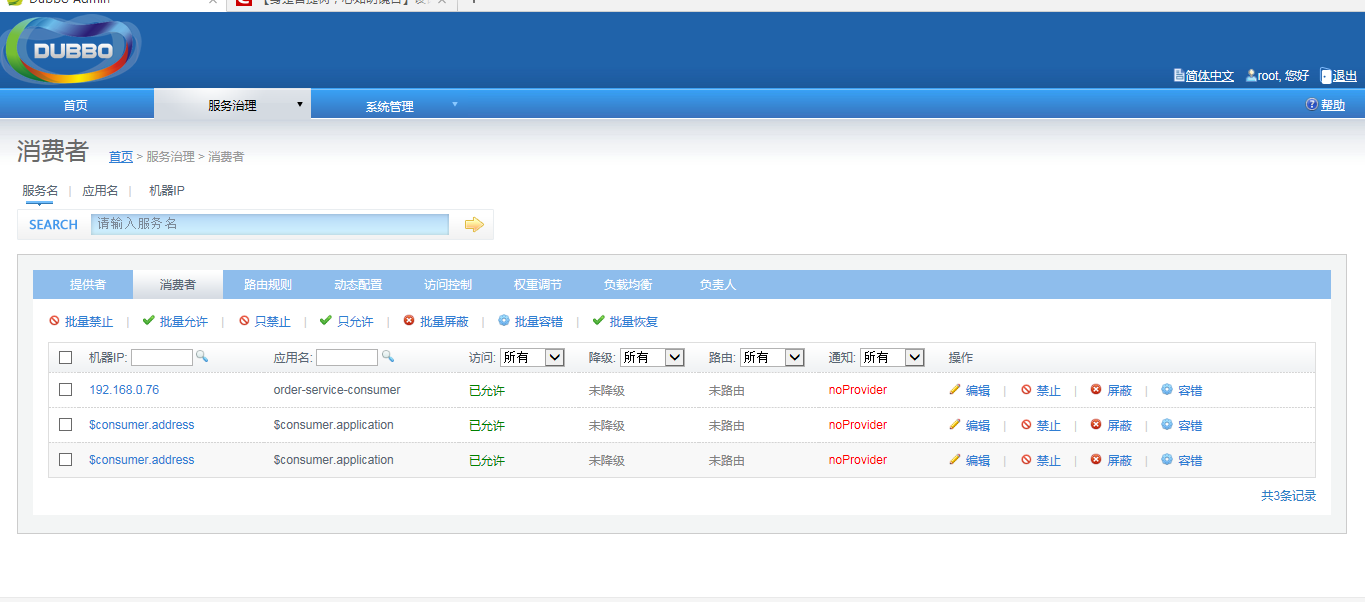Click the 只禁止 prohibit icon
The height and width of the screenshot is (602, 1365).
pyautogui.click(x=244, y=321)
